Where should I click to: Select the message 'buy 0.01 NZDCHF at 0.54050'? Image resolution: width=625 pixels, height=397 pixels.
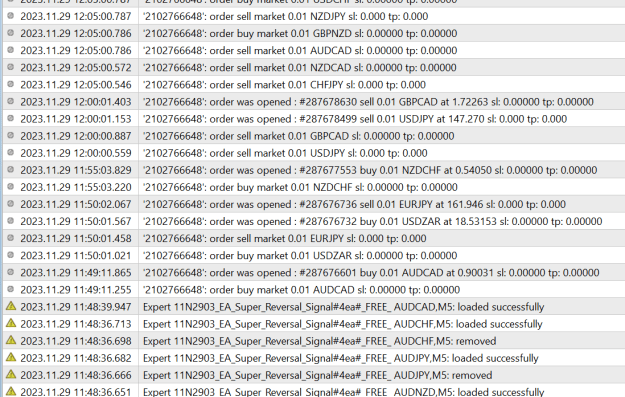(x=370, y=170)
